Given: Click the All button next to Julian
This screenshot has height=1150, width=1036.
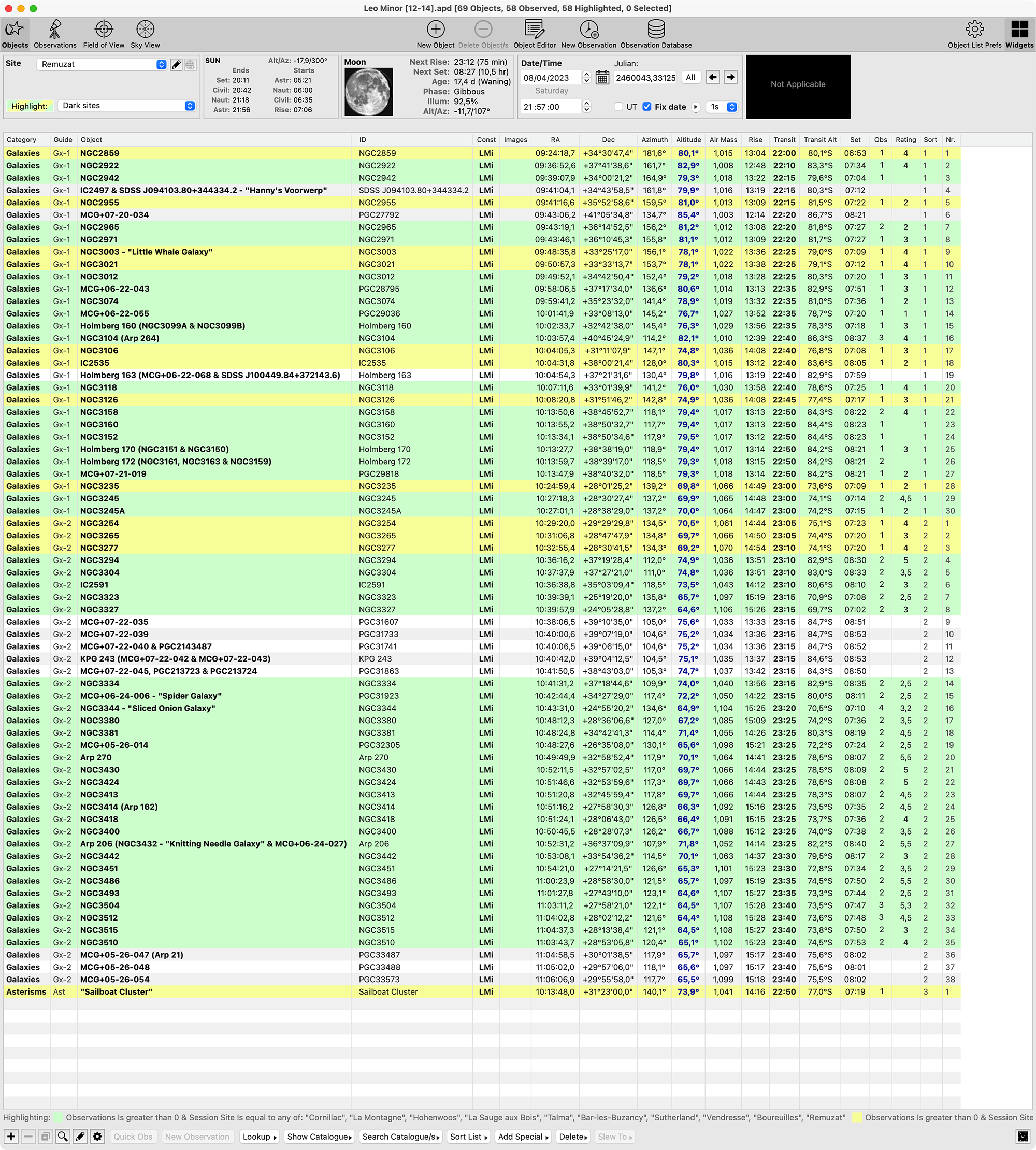Looking at the screenshot, I should pos(690,77).
